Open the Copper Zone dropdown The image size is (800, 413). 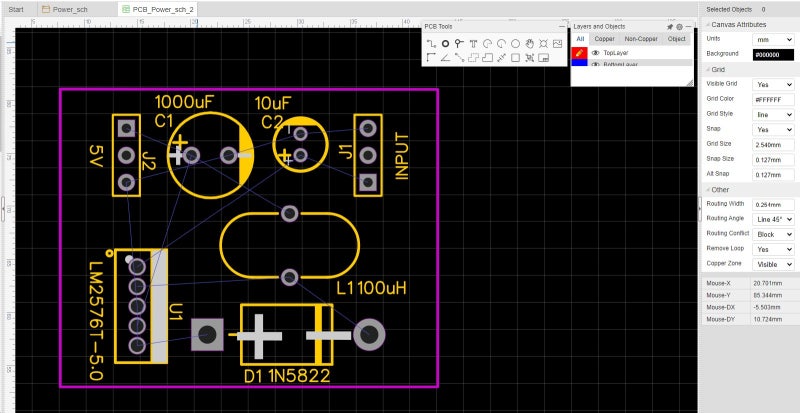click(773, 264)
